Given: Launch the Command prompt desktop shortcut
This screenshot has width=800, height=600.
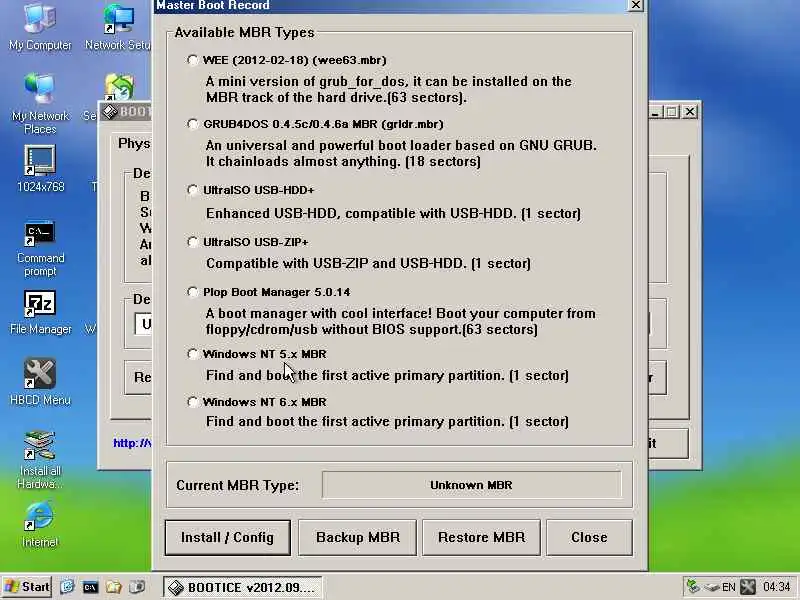Looking at the screenshot, I should click(x=40, y=249).
